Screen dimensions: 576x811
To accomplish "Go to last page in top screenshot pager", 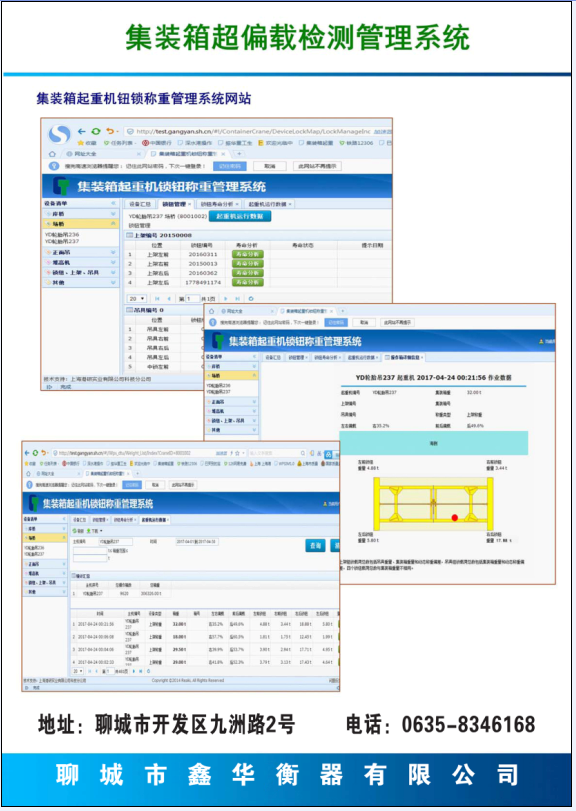I will [237, 298].
